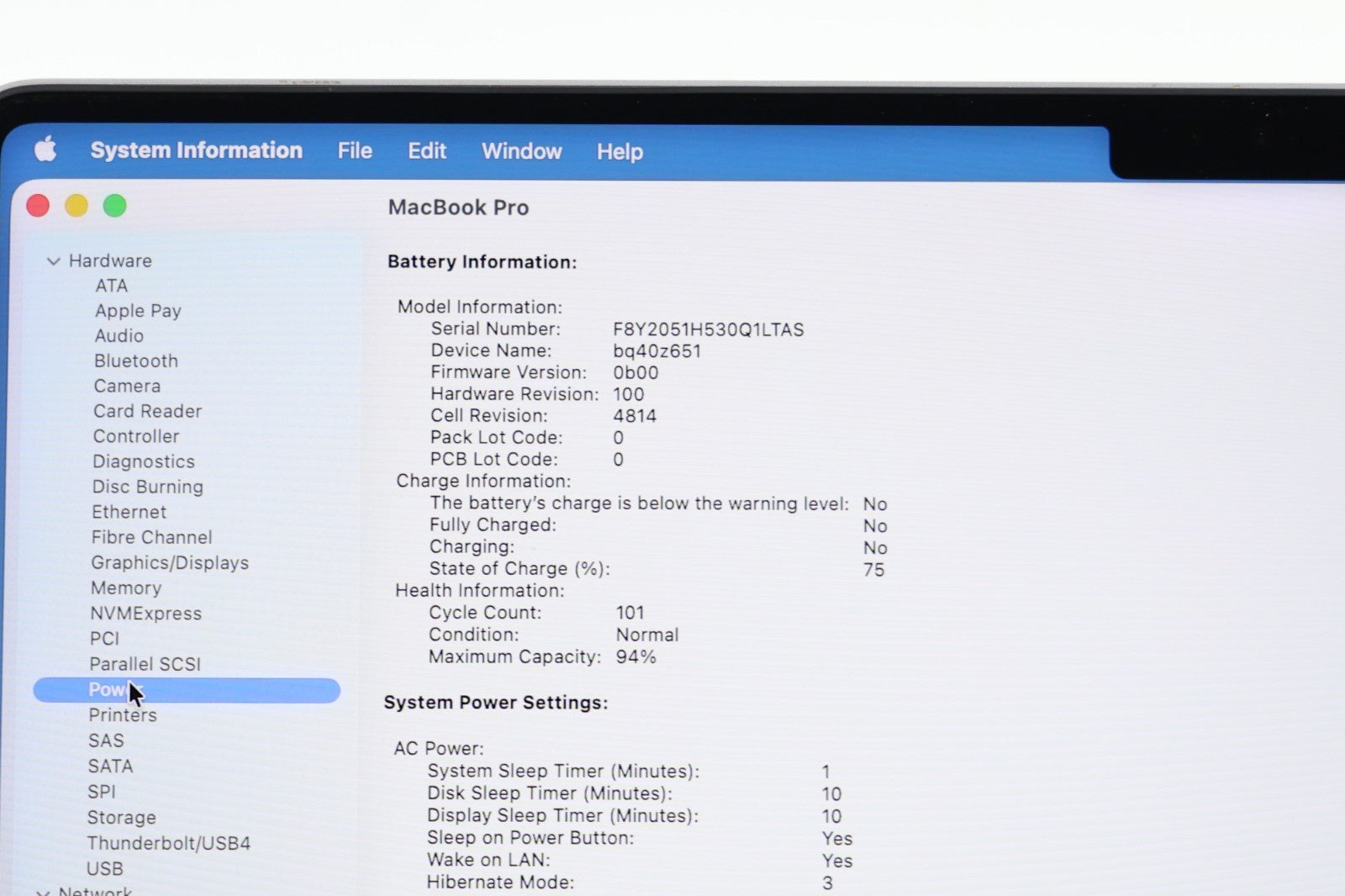The width and height of the screenshot is (1345, 896).
Task: Select Graphics/Displays in the sidebar
Action: click(x=170, y=562)
